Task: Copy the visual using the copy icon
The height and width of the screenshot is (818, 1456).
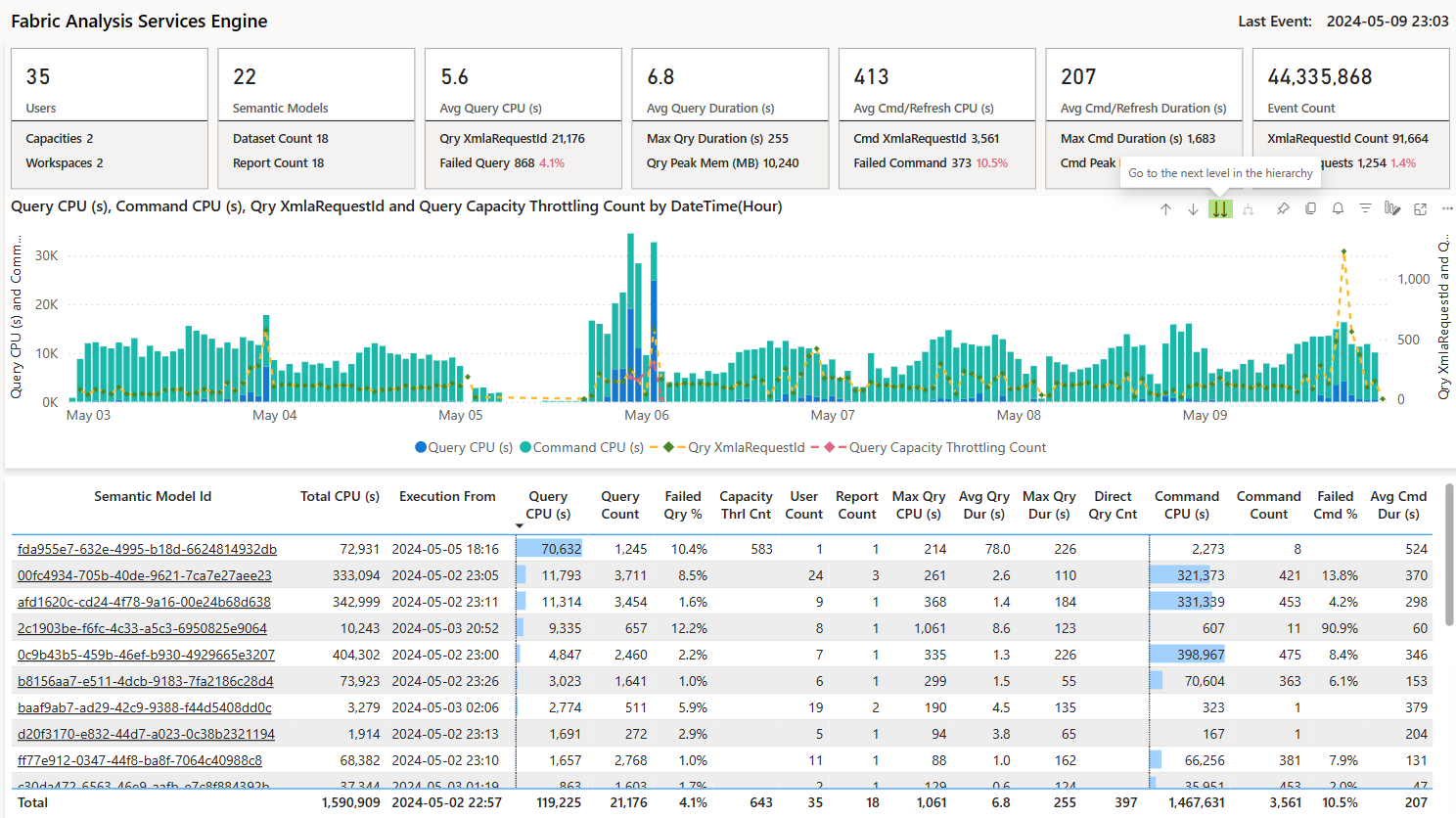Action: coord(1310,209)
